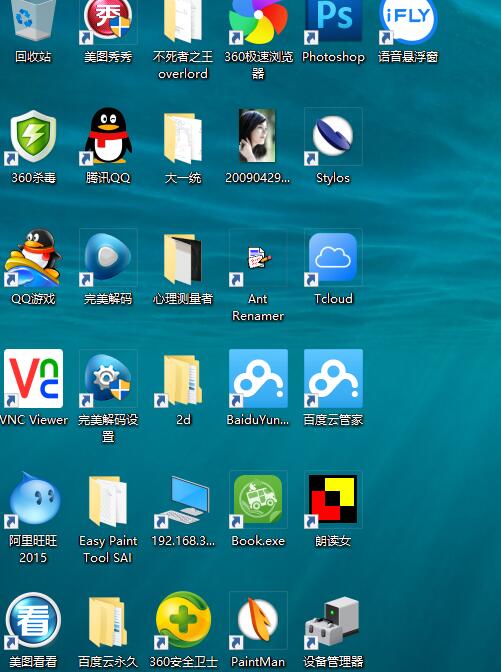Screen dimensions: 501x672
Task: Launch Ant Renamer shortcut
Action: point(258,258)
